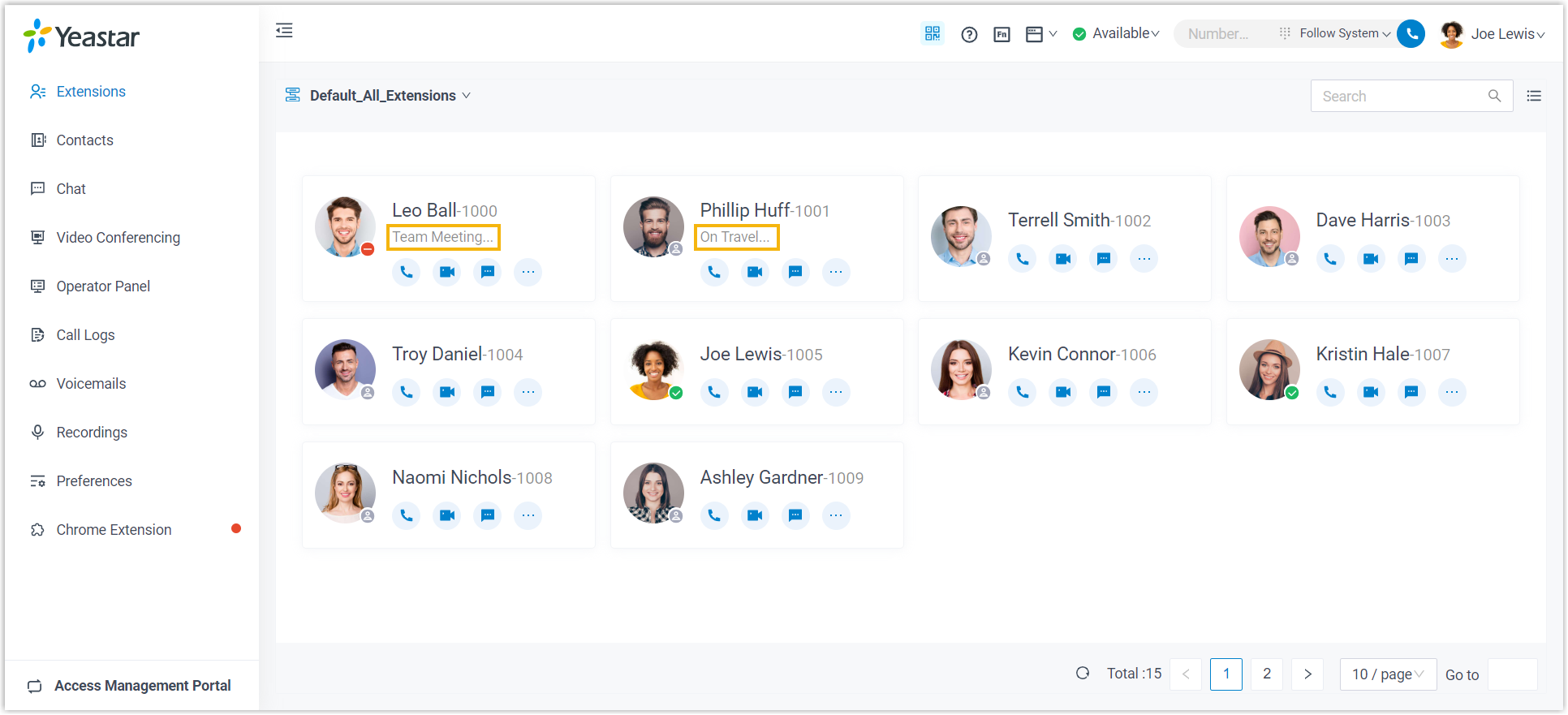This screenshot has width=1568, height=715.
Task: Open the Available presence status dropdown
Action: (x=1117, y=33)
